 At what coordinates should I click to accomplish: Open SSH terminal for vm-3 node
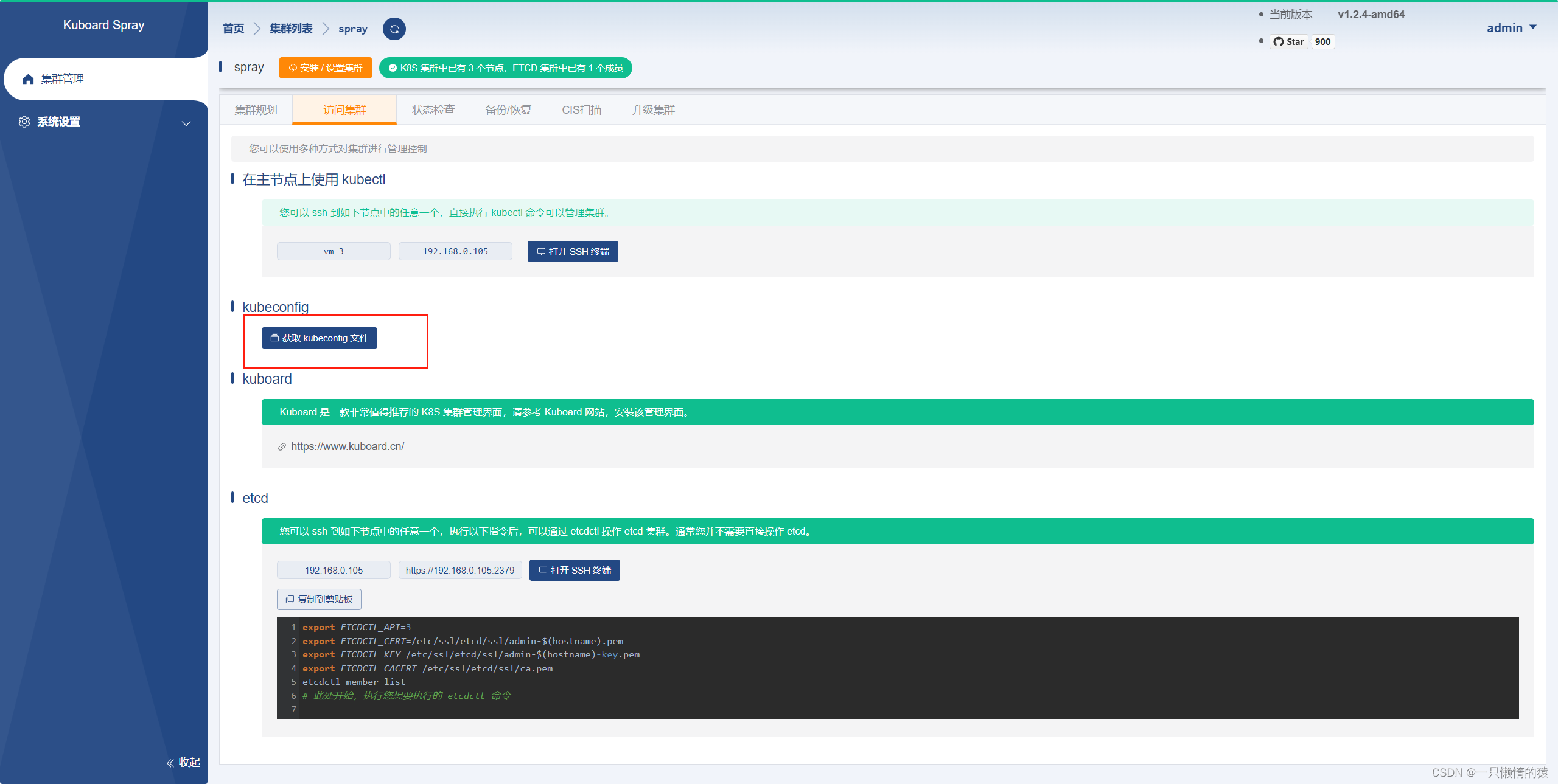573,252
